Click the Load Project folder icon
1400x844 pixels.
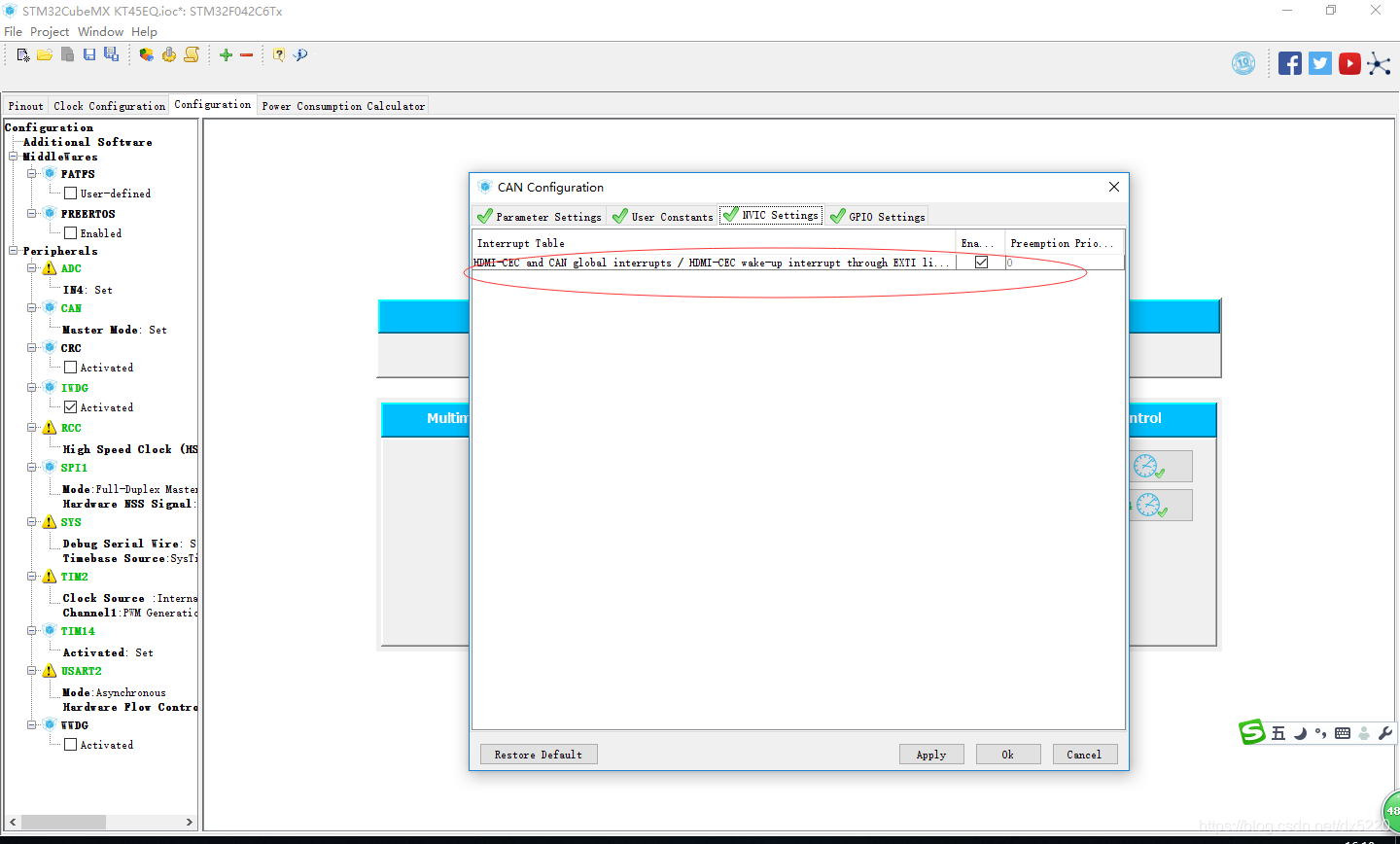click(45, 55)
